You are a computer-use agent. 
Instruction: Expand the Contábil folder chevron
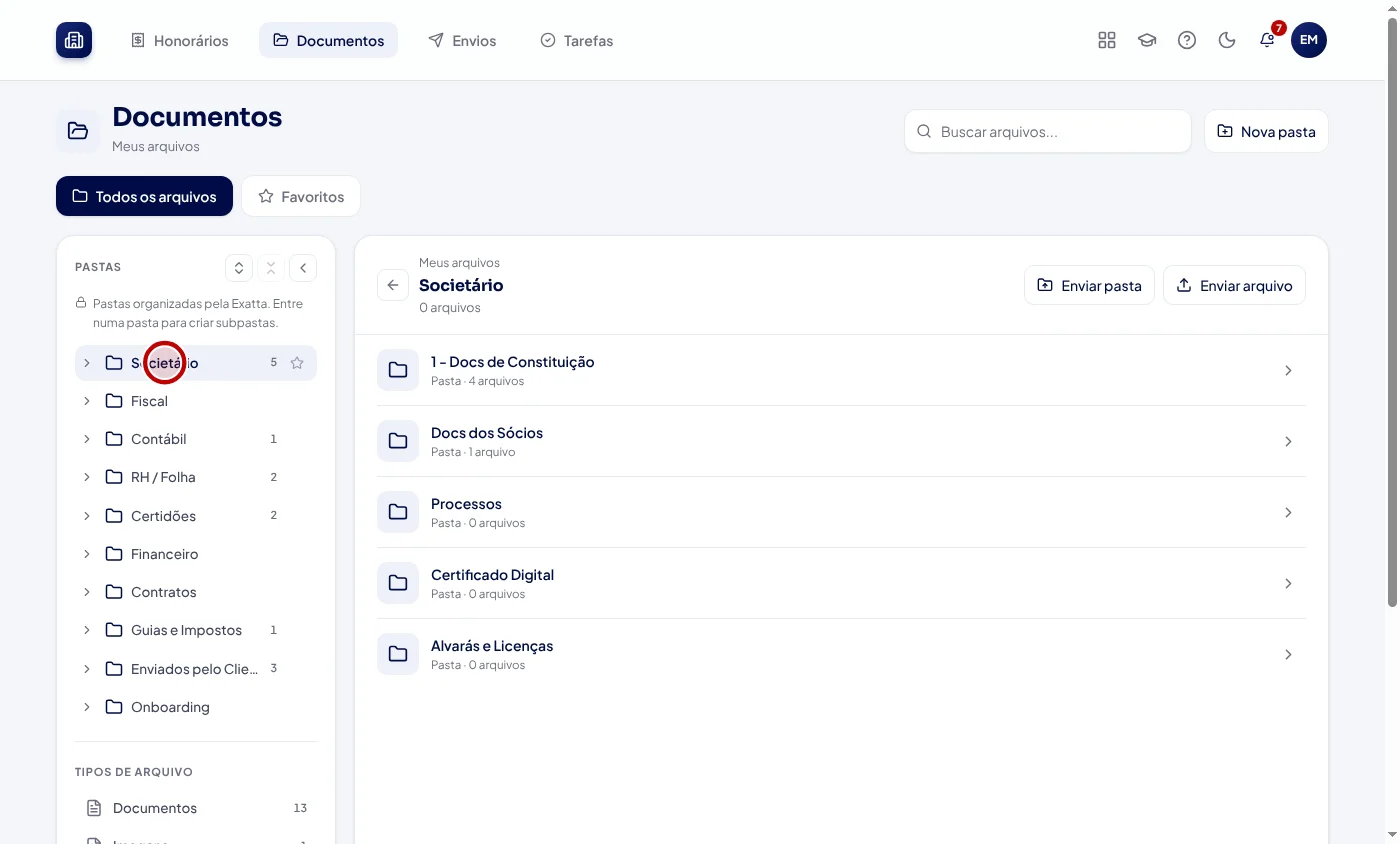[87, 439]
